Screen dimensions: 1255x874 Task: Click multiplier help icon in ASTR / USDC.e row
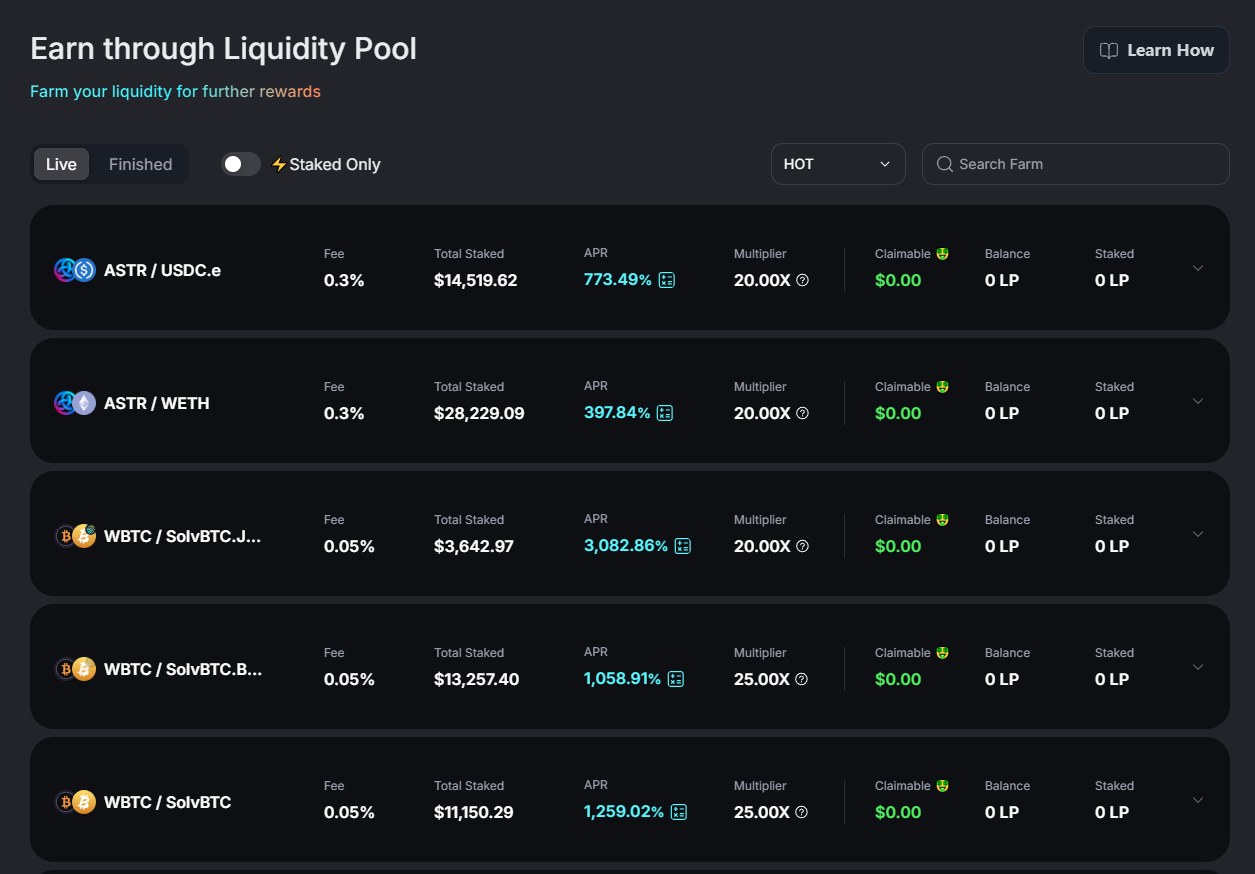coord(802,280)
